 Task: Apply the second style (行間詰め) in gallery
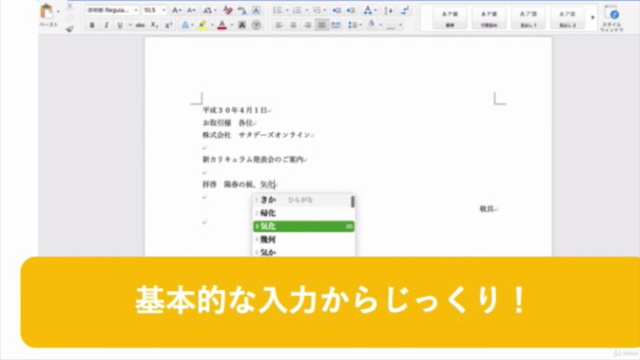click(x=489, y=19)
